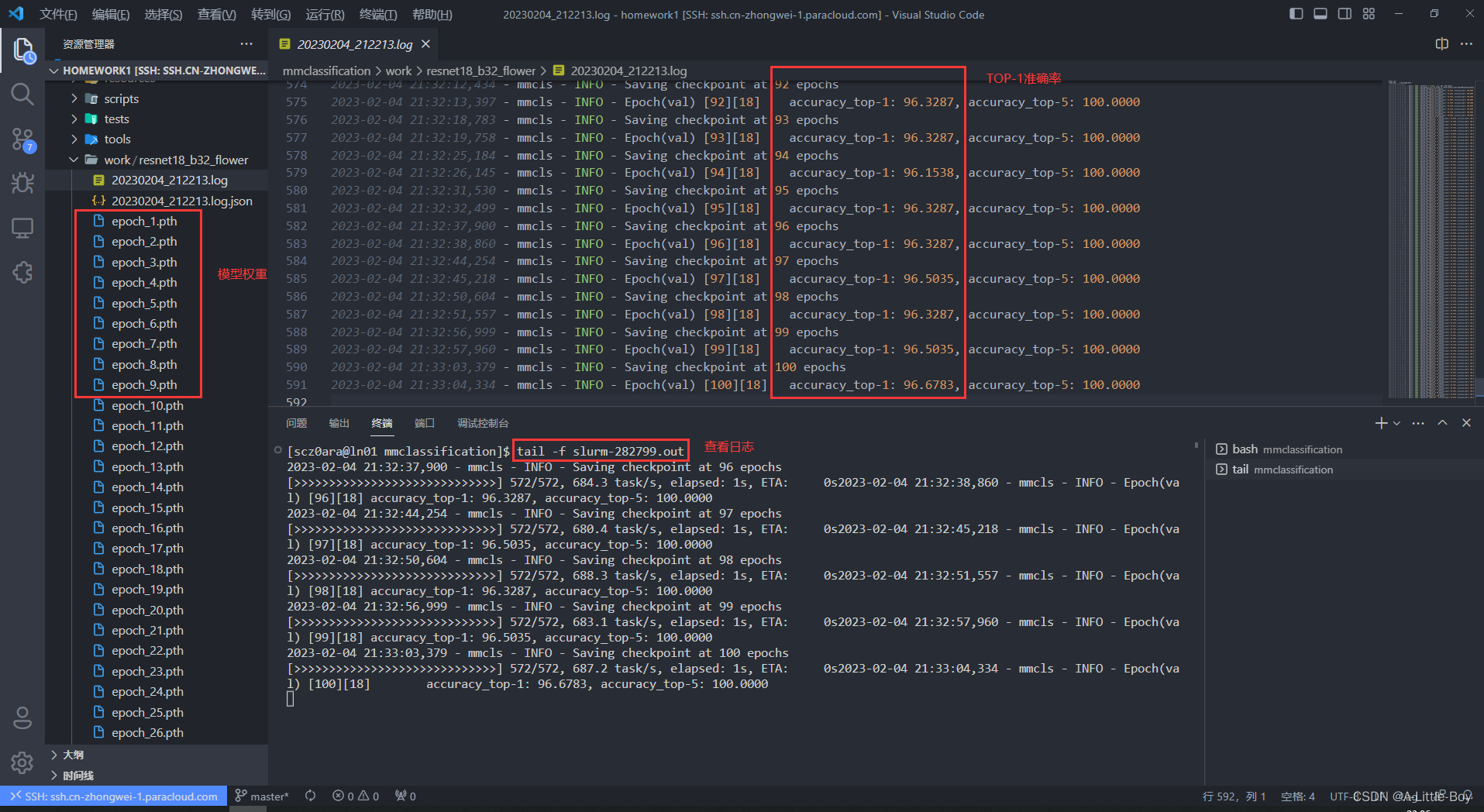This screenshot has width=1484, height=812.
Task: Open the Remote Explorer view
Action: pos(22,228)
